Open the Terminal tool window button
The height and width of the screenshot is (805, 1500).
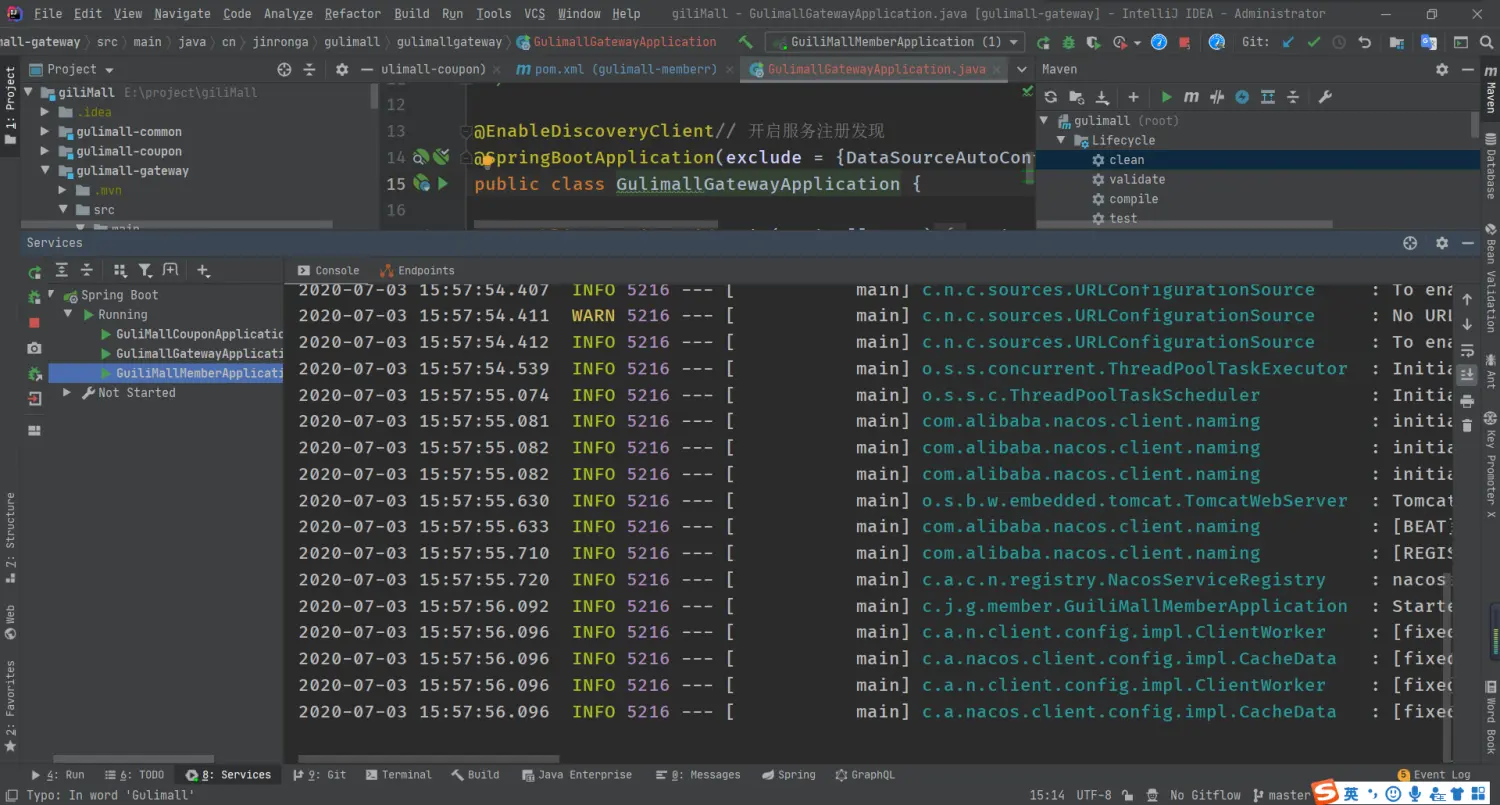point(398,774)
